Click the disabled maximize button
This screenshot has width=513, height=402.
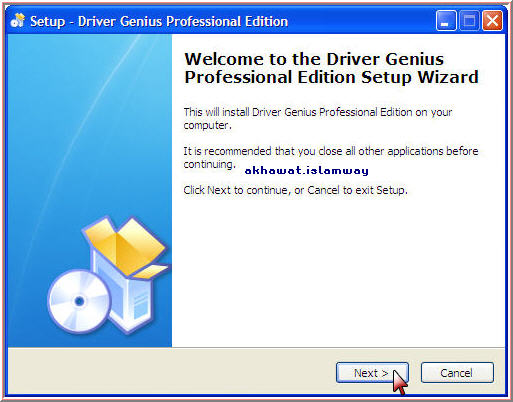point(469,21)
